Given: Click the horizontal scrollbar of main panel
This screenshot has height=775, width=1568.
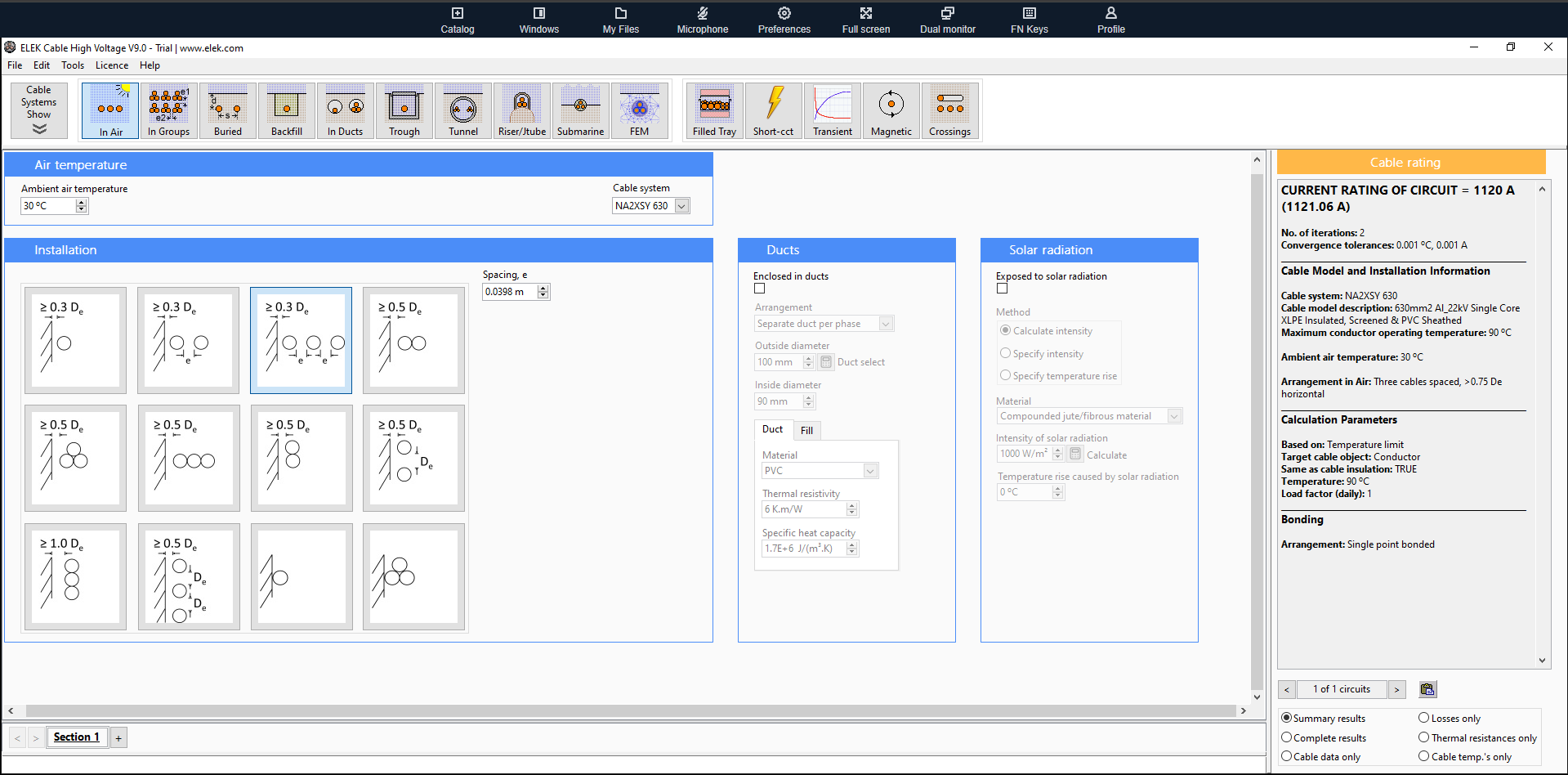Looking at the screenshot, I should pos(630,710).
